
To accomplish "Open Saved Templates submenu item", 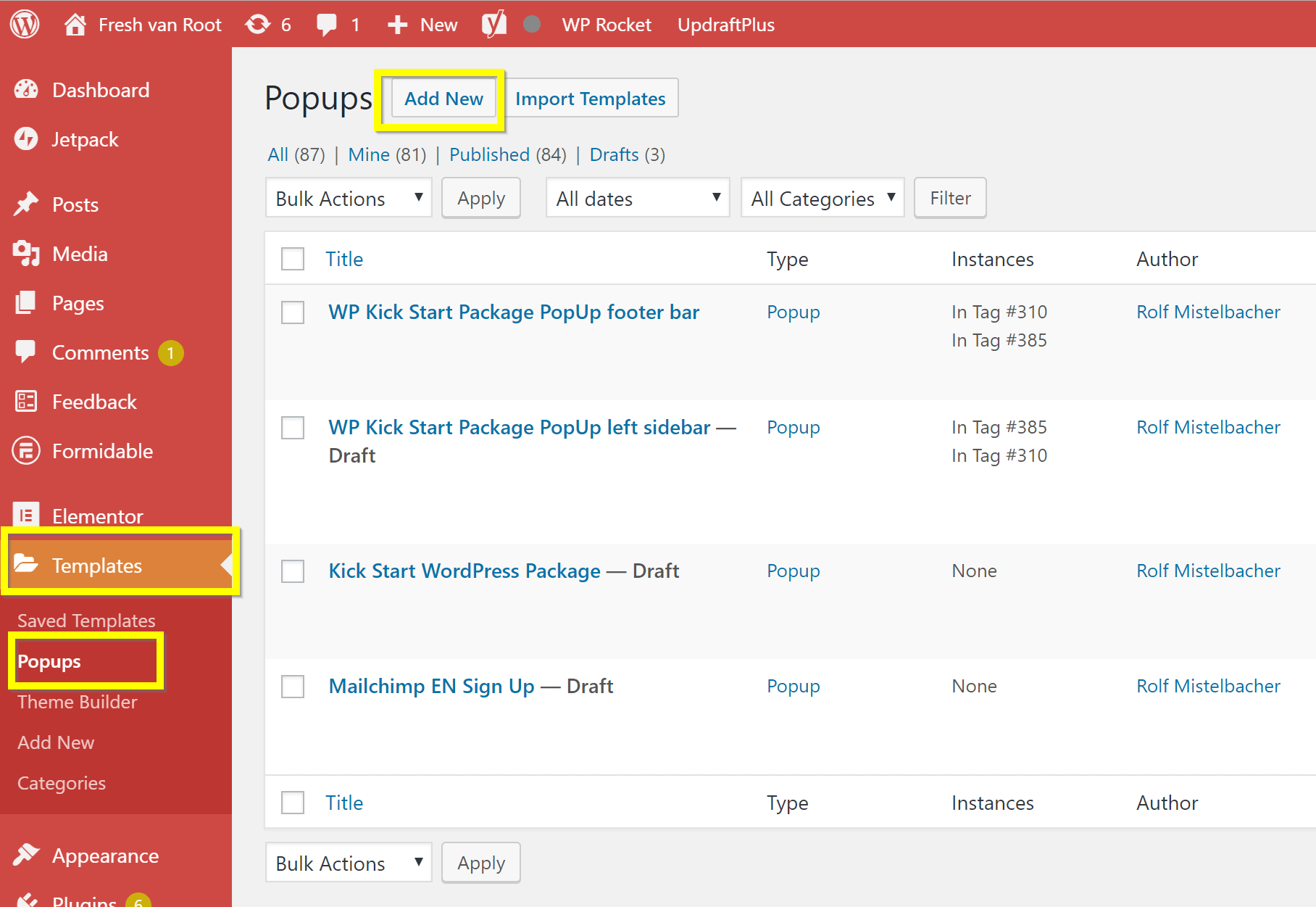I will pyautogui.click(x=86, y=621).
